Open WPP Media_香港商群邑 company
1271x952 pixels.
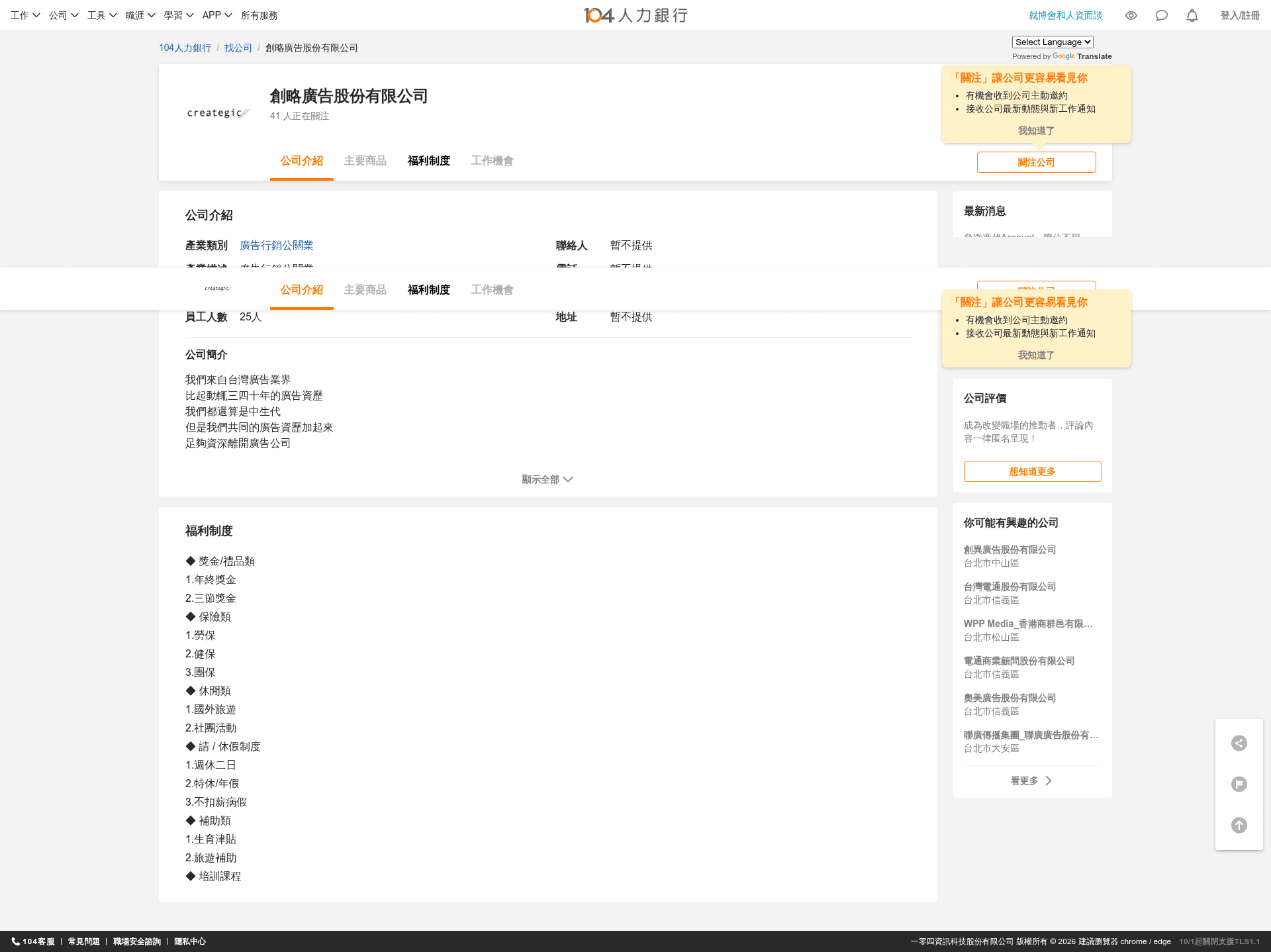point(1028,624)
